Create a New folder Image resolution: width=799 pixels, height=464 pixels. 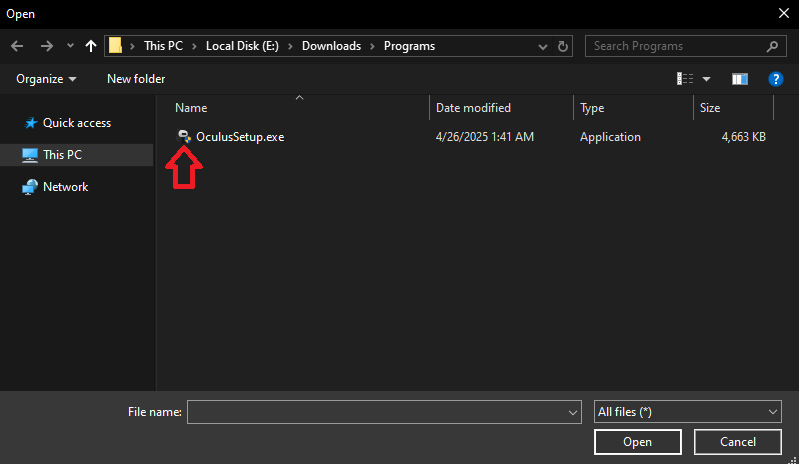tap(136, 79)
